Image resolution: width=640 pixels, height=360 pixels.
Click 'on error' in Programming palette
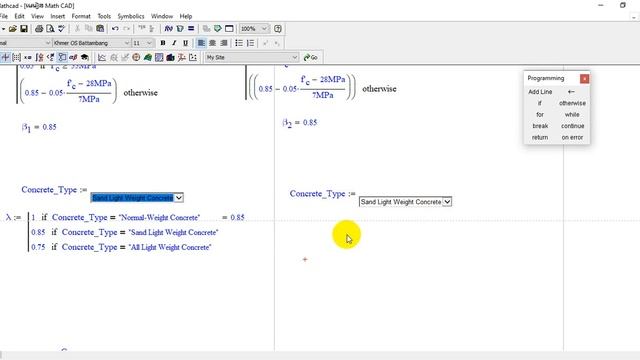(x=572, y=138)
